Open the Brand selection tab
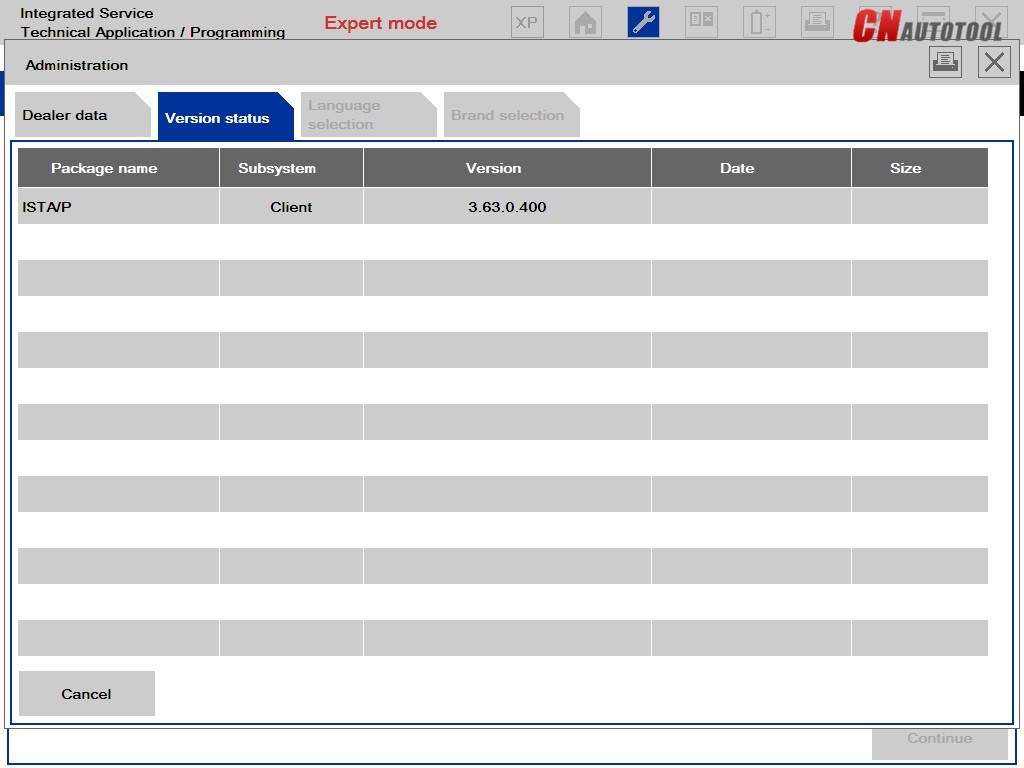Image resolution: width=1024 pixels, height=768 pixels. [x=512, y=115]
